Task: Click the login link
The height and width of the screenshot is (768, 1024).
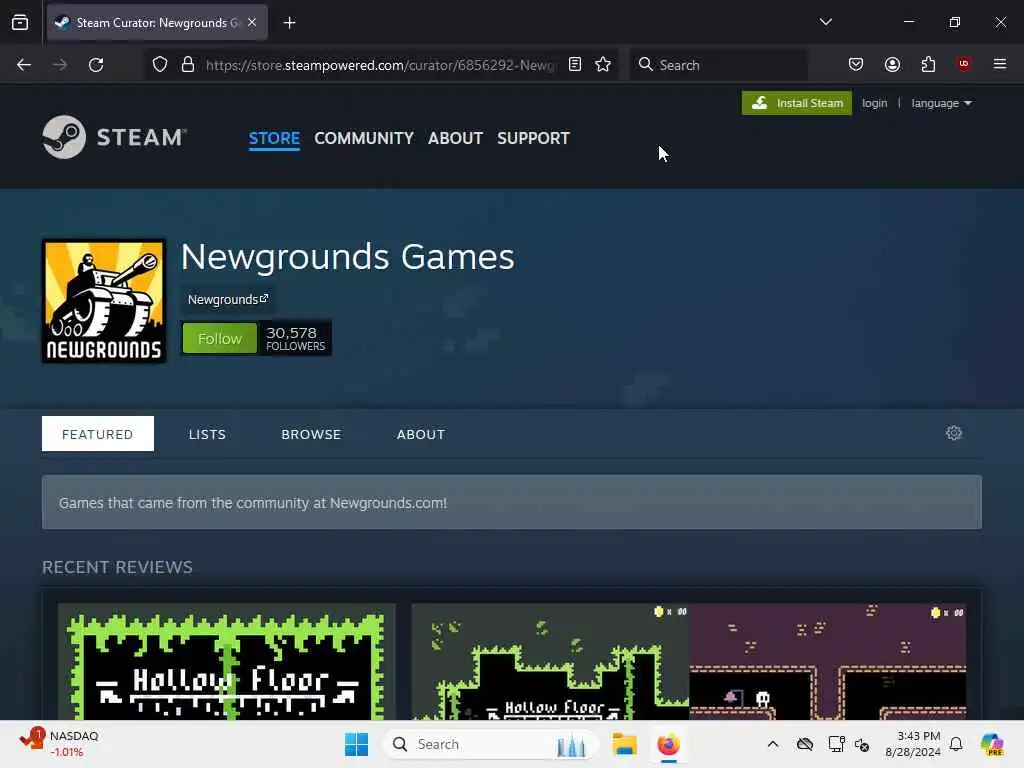Action: tap(874, 103)
